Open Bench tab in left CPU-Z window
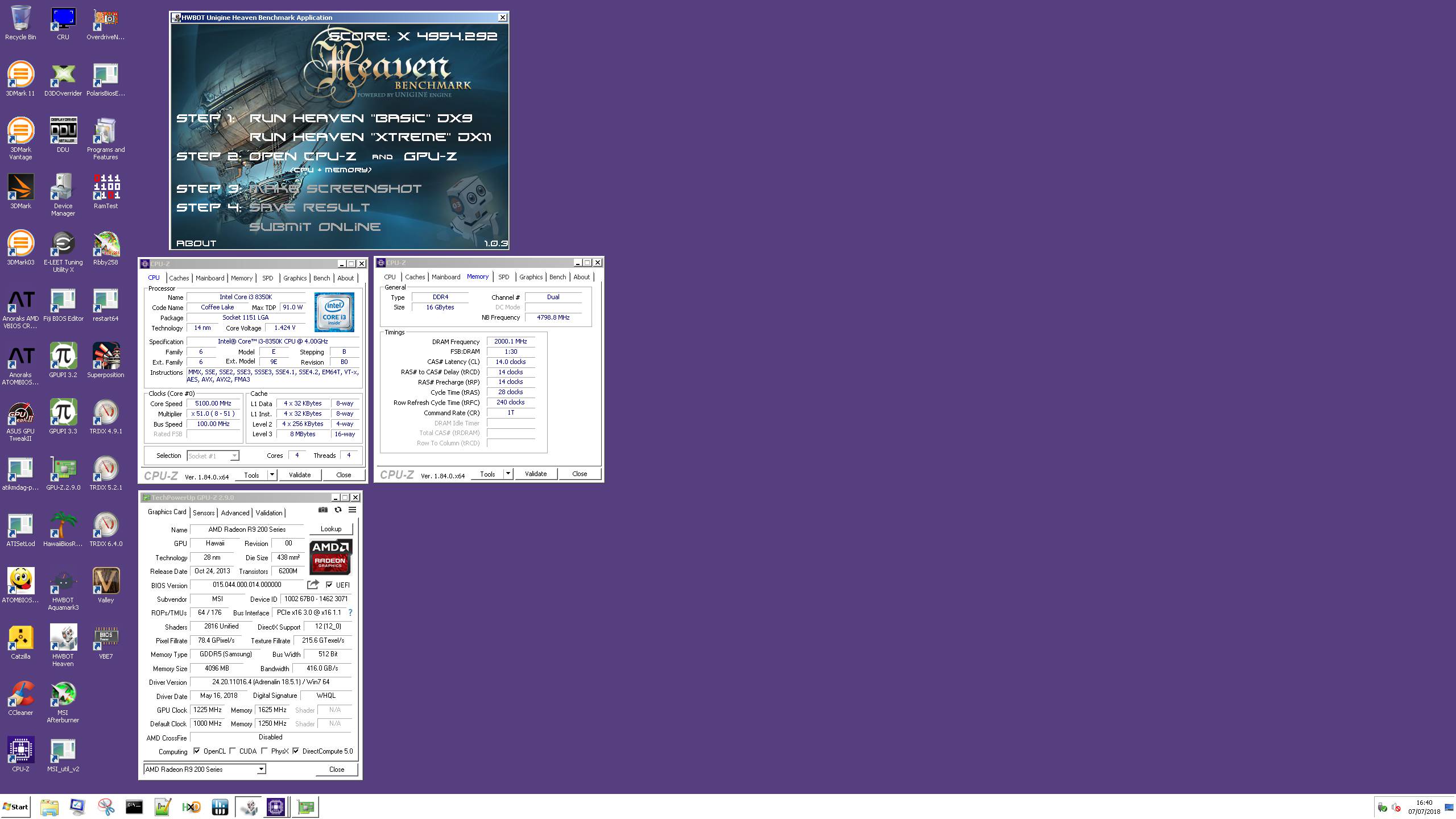Screen dimensions: 1456x819 point(321,278)
